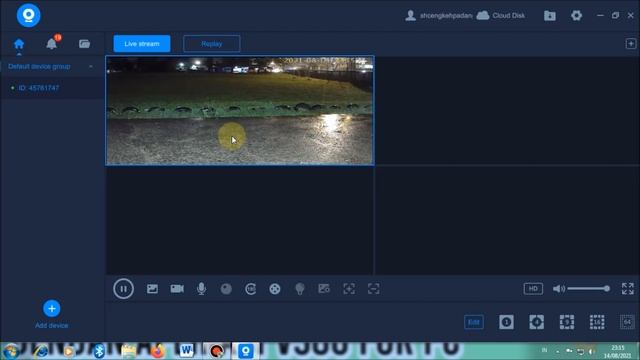Open notifications bell with red badge

[x=52, y=43]
